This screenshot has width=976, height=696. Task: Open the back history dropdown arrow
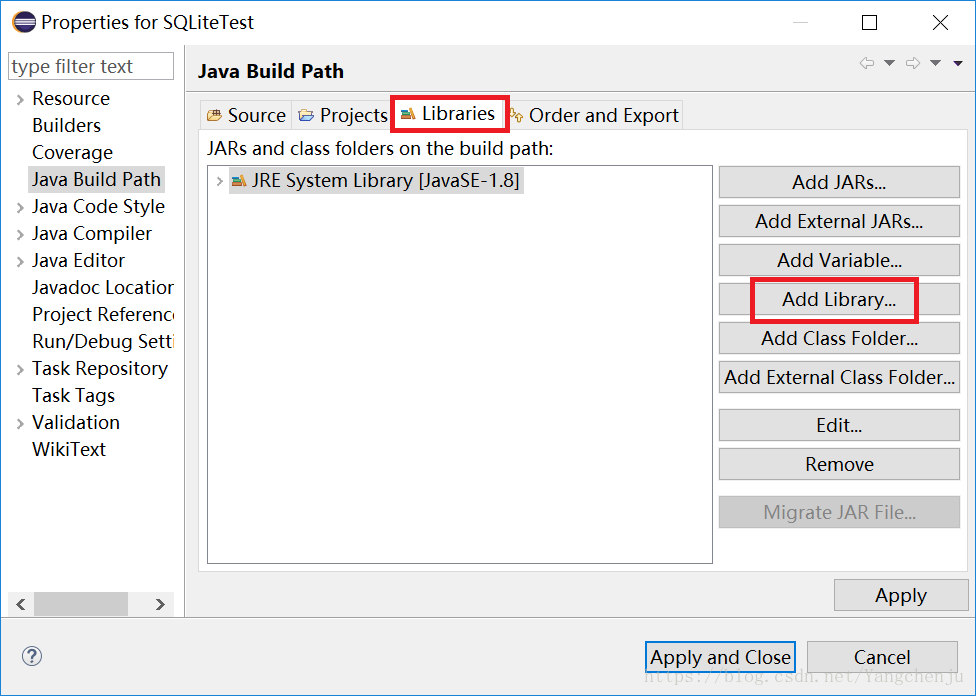point(889,64)
